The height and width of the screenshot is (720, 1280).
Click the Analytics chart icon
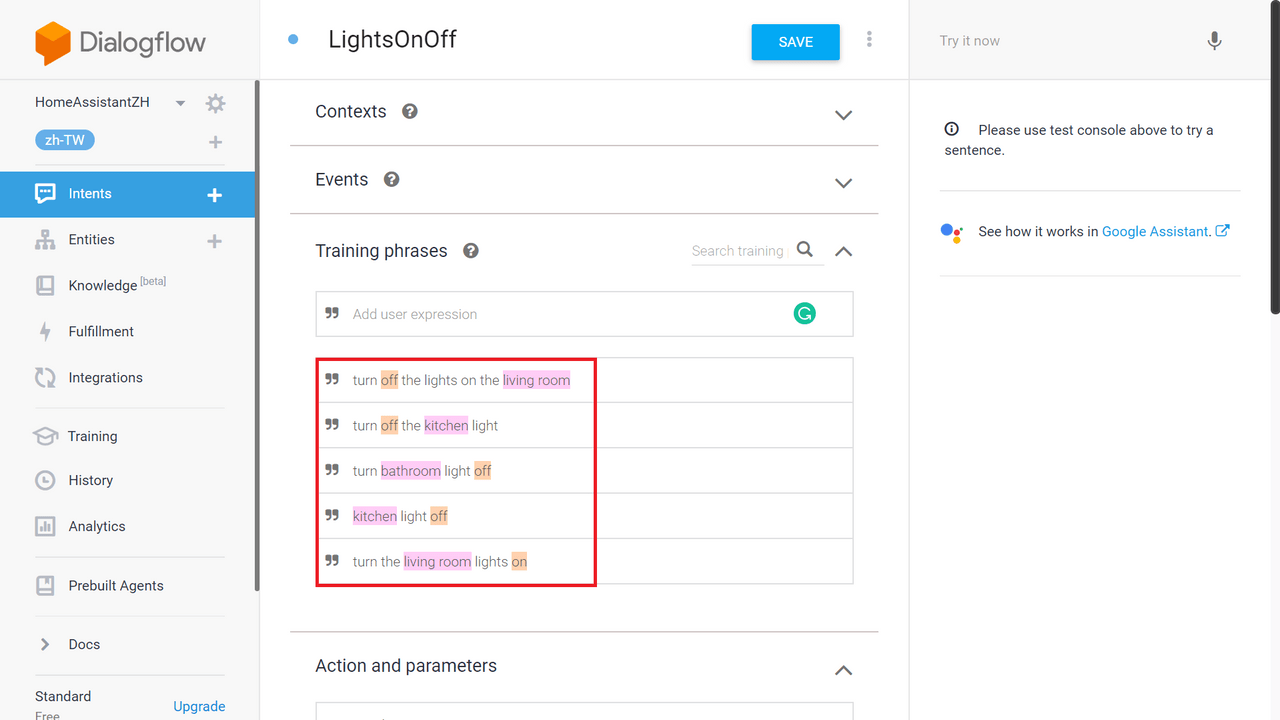(45, 526)
